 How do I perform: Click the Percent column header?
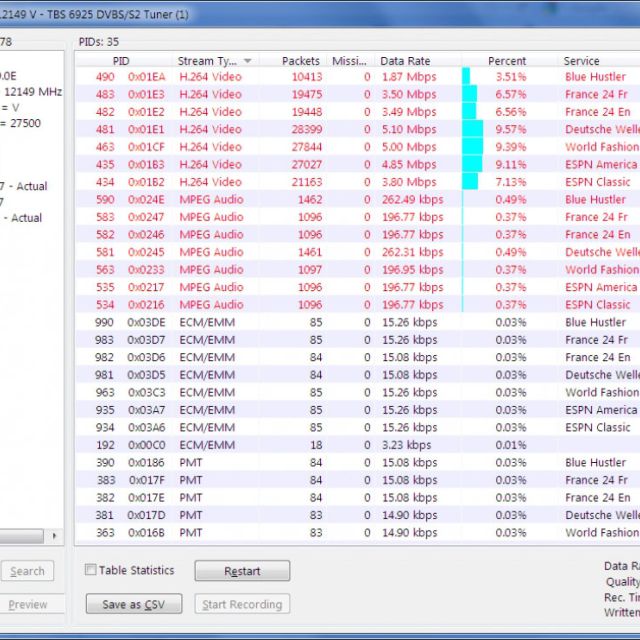click(506, 61)
